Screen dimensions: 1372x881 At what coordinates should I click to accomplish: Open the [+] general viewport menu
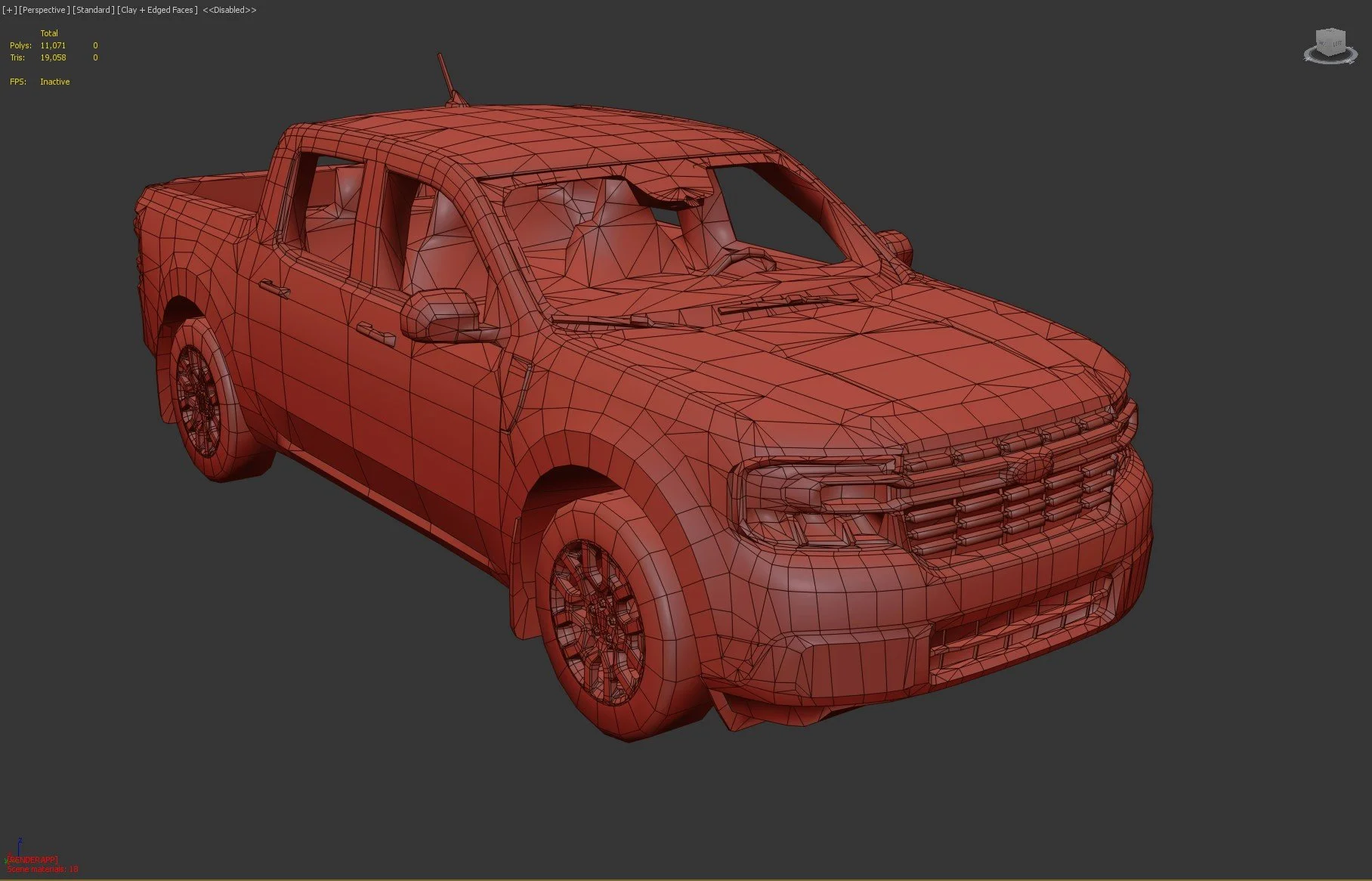click(x=10, y=10)
